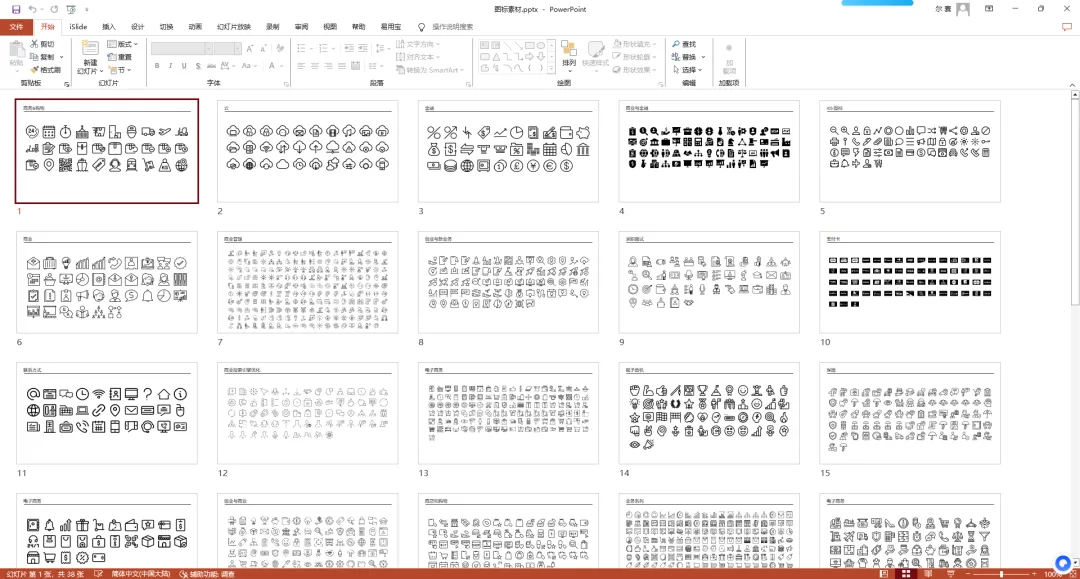Screen dimensions: 1080x579
Task: Switch to the iSlide tab
Action: (78, 27)
